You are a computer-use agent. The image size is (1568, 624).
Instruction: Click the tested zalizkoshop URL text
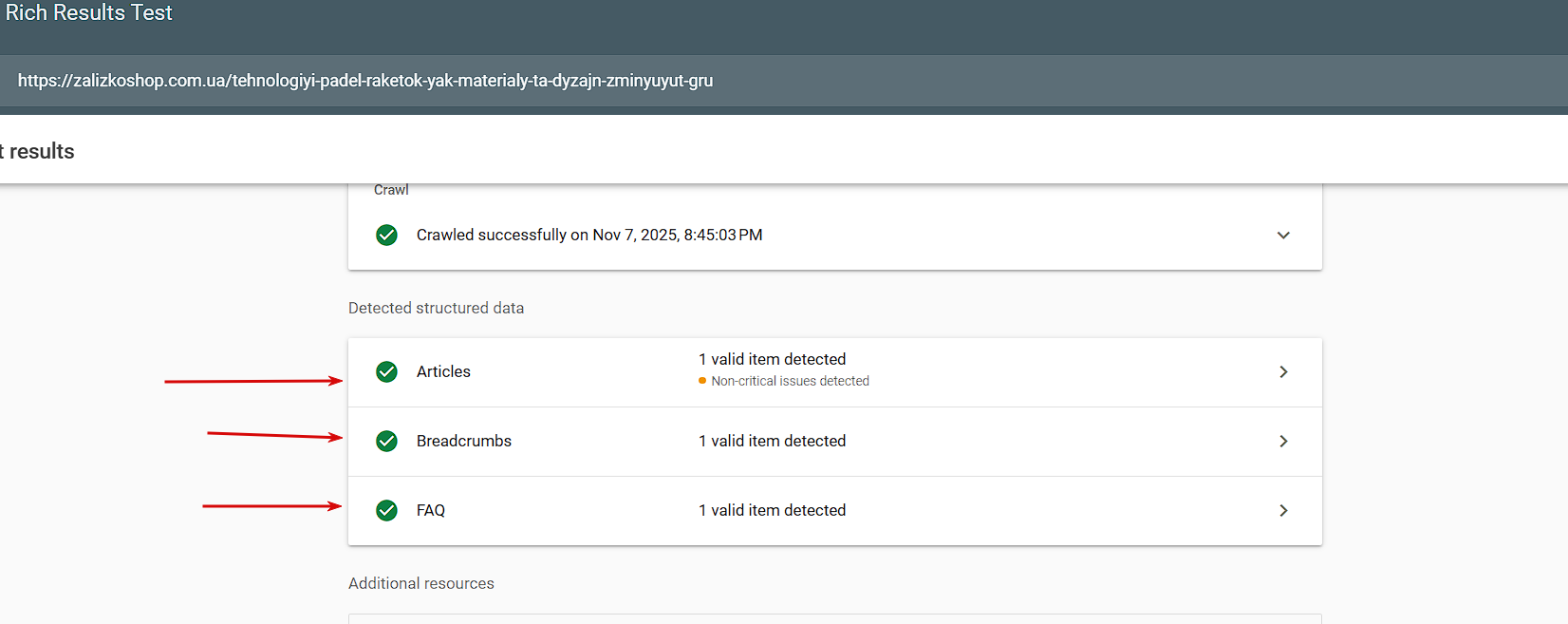pyautogui.click(x=365, y=81)
